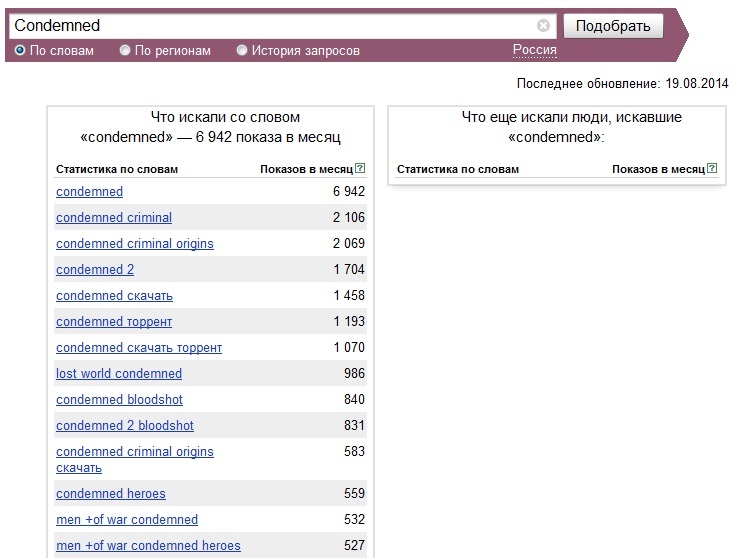The image size is (736, 558).
Task: Click the '1 704' count value
Action: (349, 269)
